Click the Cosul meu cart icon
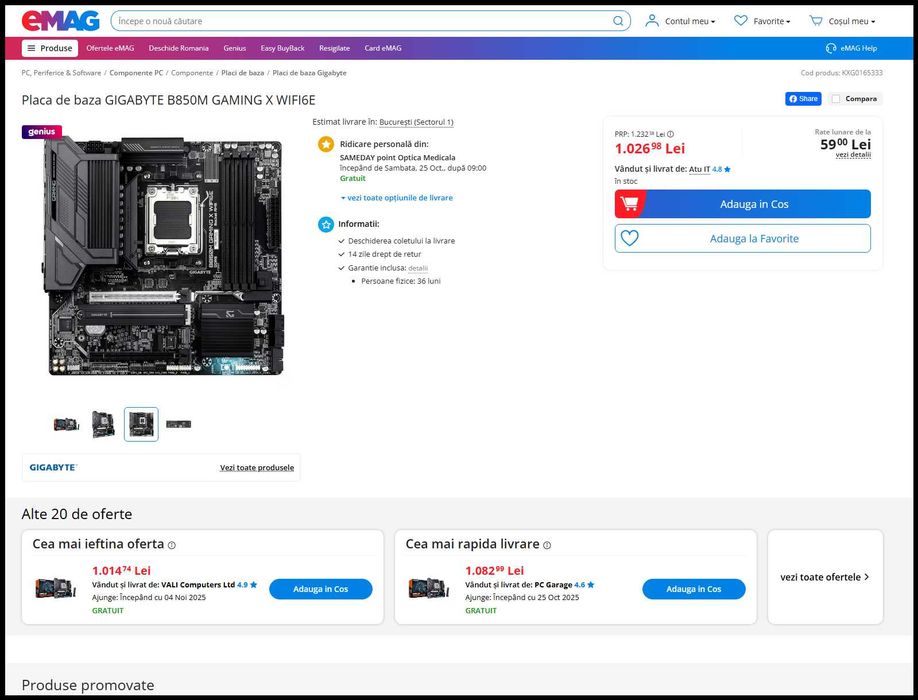The width and height of the screenshot is (918, 700). pyautogui.click(x=816, y=20)
